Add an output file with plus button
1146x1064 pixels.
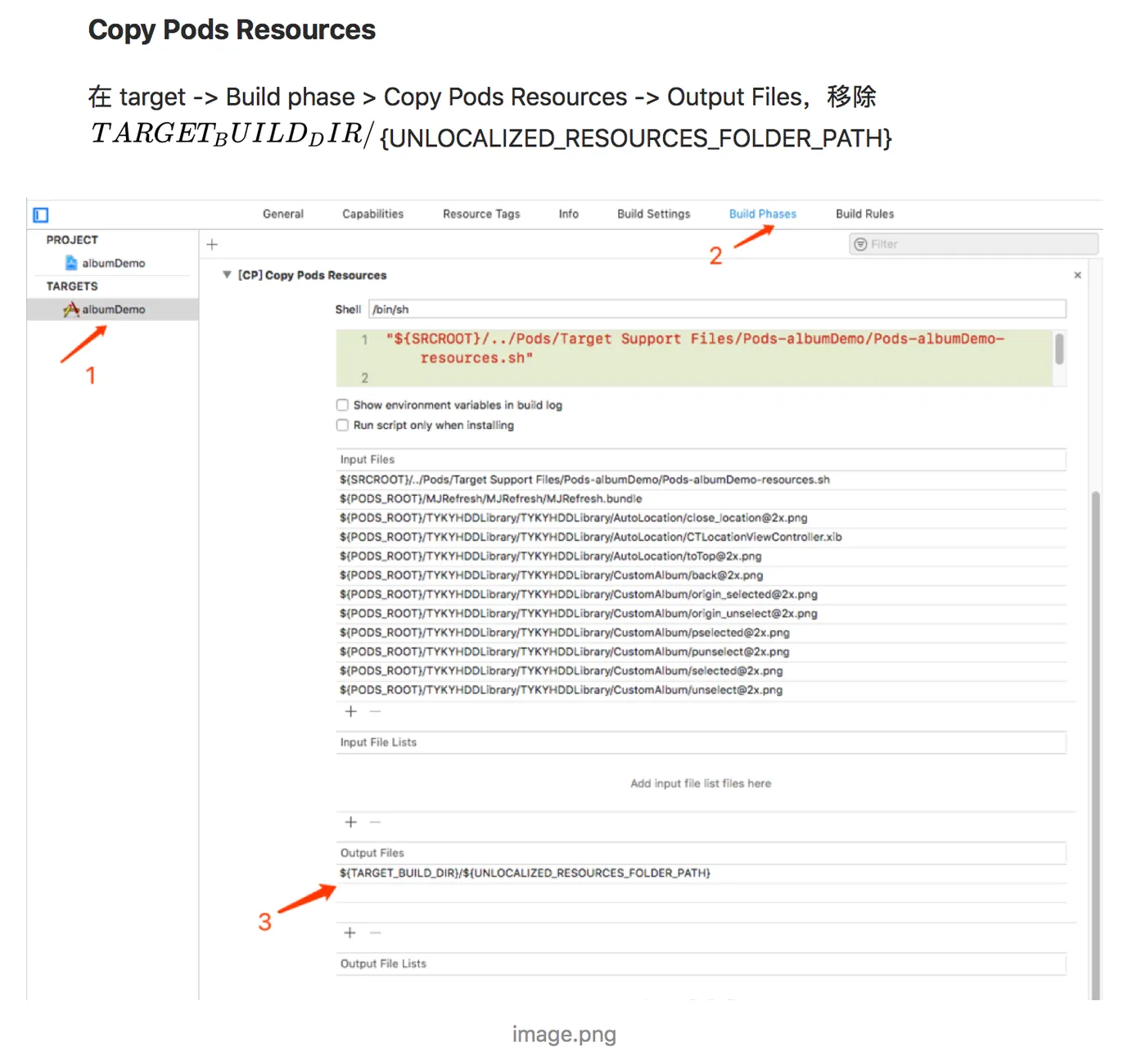350,933
